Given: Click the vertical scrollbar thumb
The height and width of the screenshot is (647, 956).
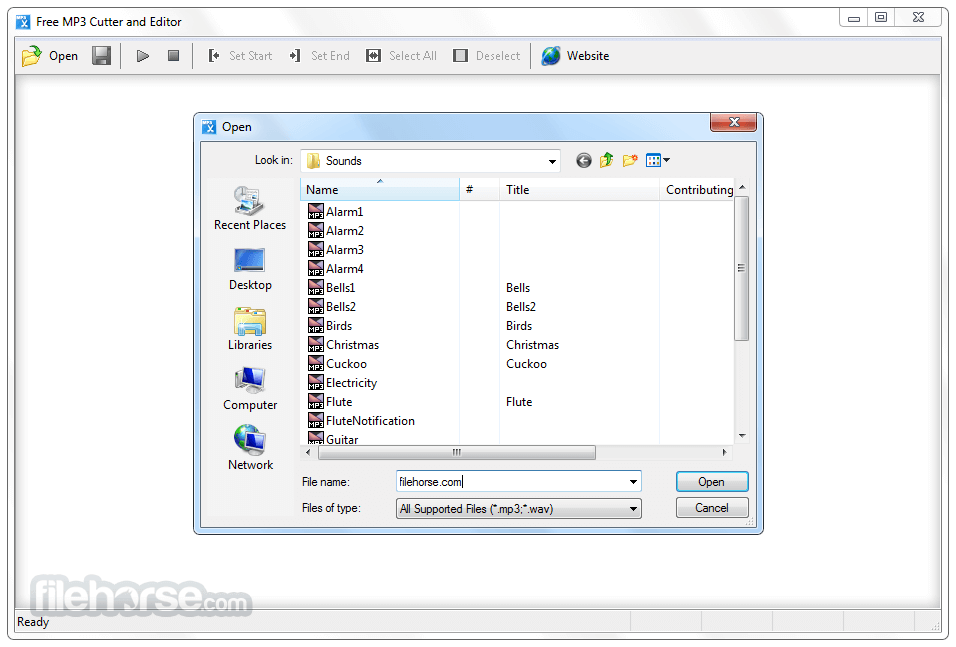Looking at the screenshot, I should coord(741,268).
